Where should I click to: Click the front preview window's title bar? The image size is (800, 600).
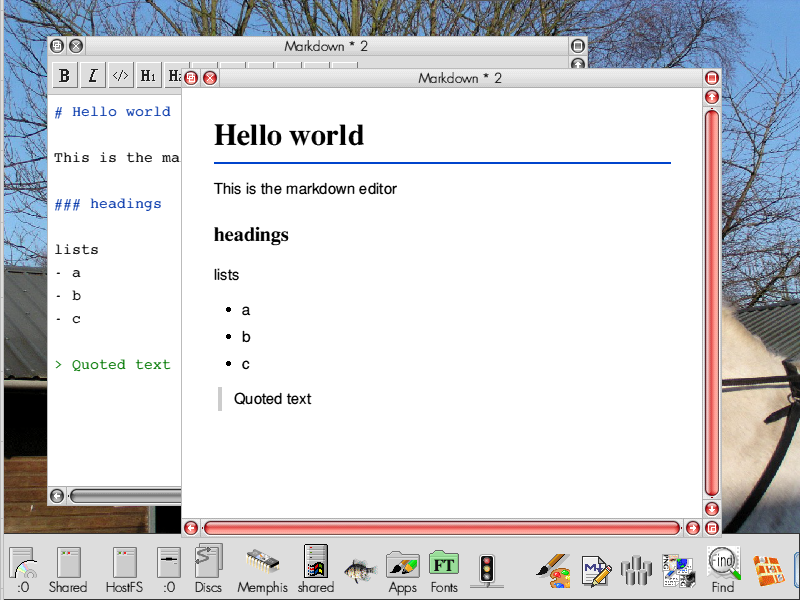point(460,78)
